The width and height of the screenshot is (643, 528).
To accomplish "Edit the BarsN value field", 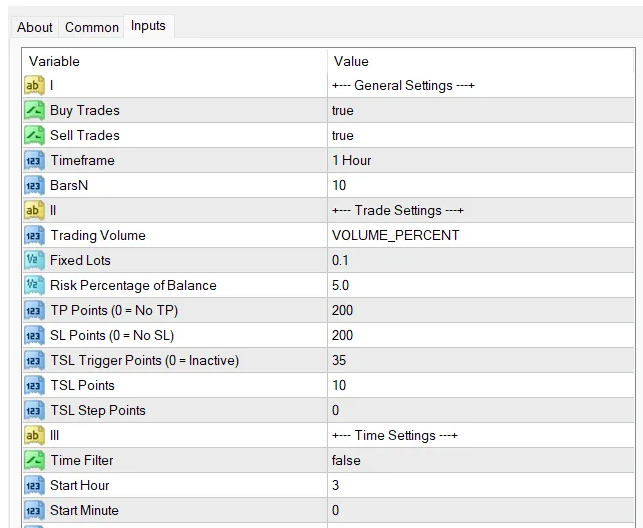I will tap(339, 186).
